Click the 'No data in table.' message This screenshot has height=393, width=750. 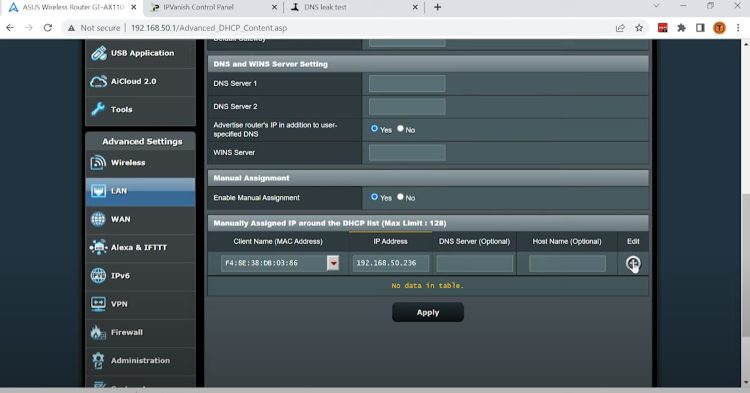coord(428,285)
